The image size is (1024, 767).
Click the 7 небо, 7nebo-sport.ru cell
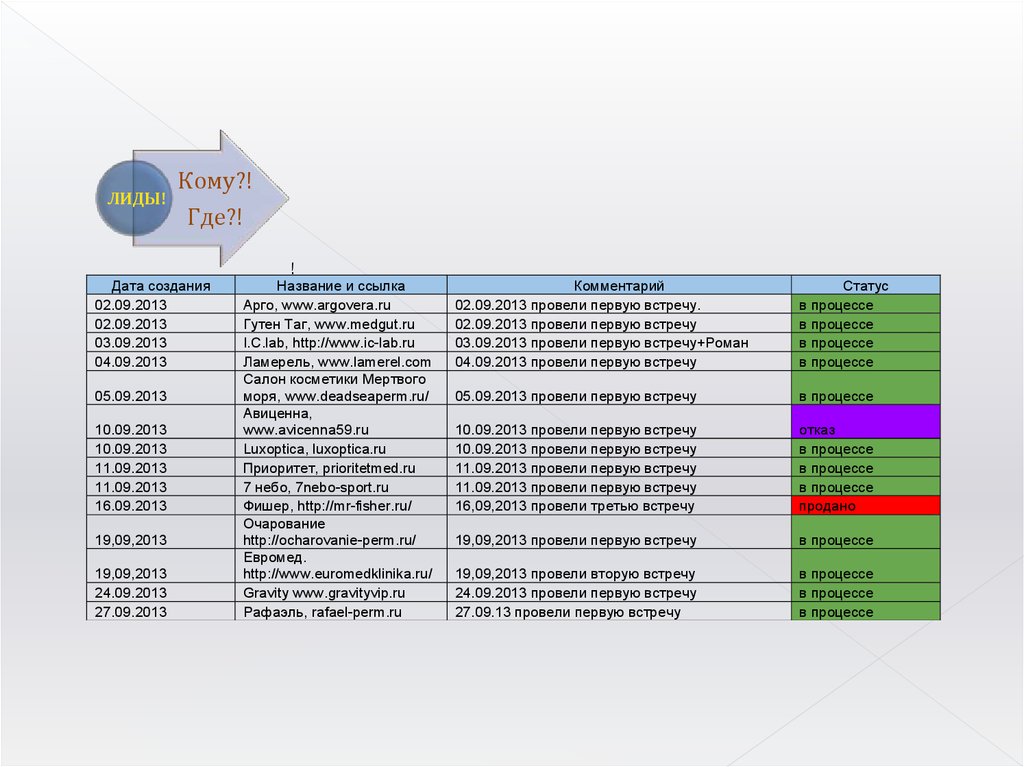[341, 486]
